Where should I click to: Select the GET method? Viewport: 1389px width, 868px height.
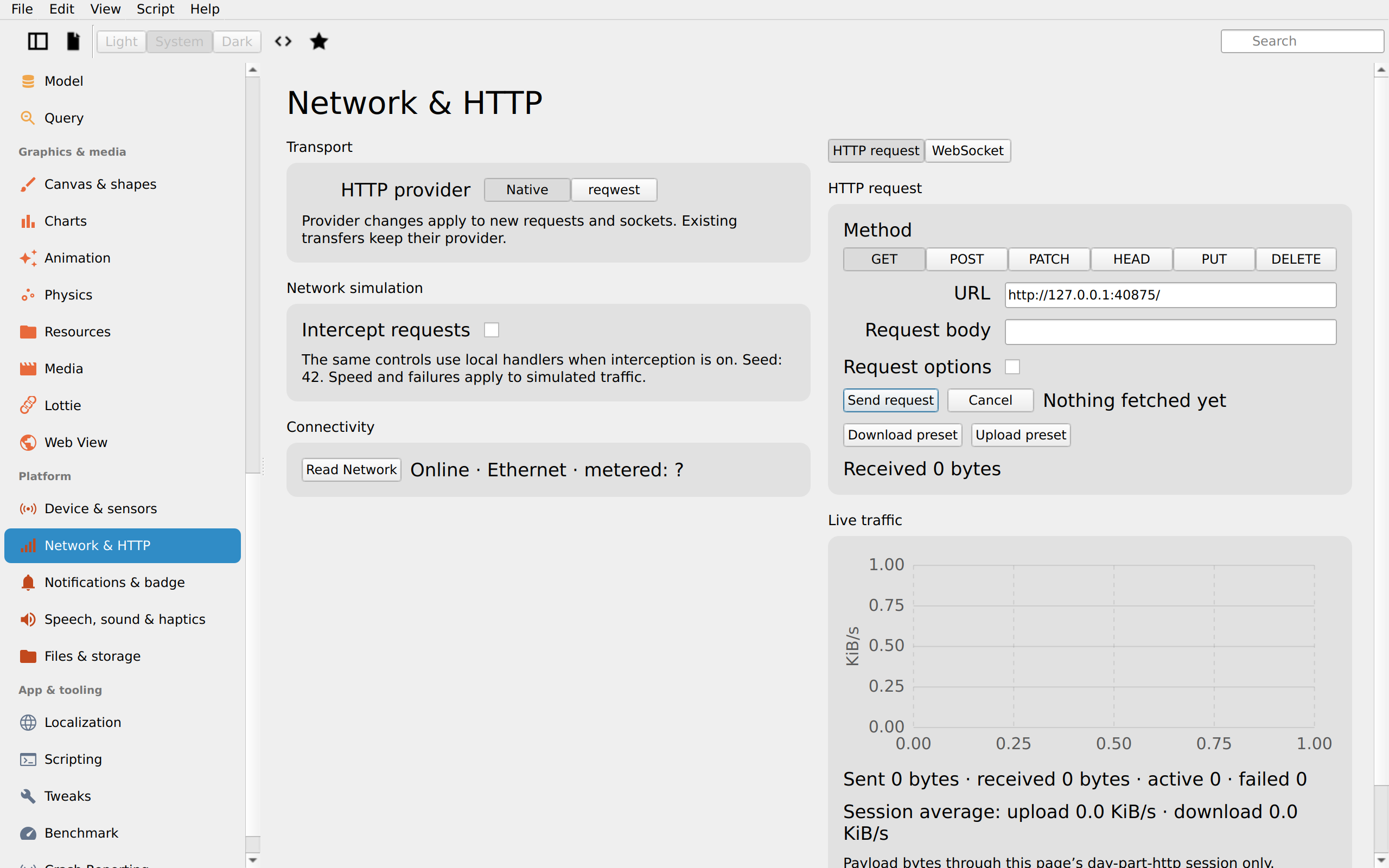(x=884, y=259)
